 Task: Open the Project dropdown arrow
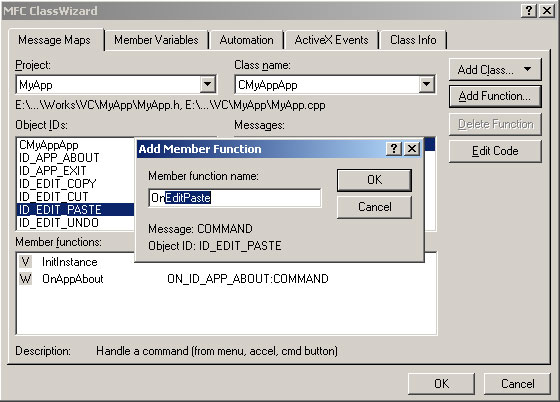click(208, 85)
